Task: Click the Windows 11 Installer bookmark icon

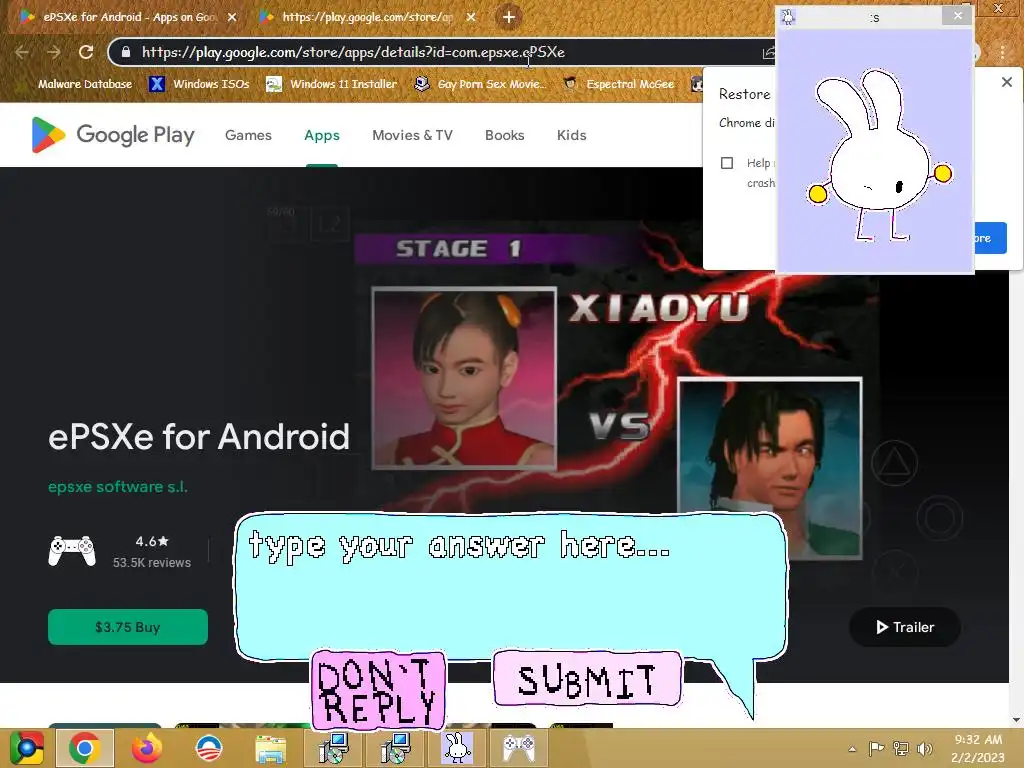Action: click(x=274, y=84)
